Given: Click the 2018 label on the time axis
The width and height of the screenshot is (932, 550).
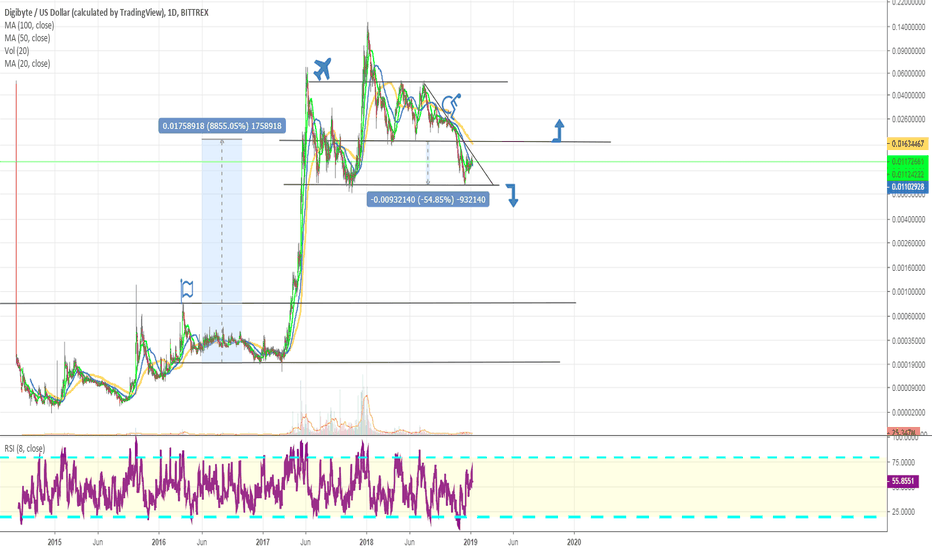Looking at the screenshot, I should pos(367,542).
